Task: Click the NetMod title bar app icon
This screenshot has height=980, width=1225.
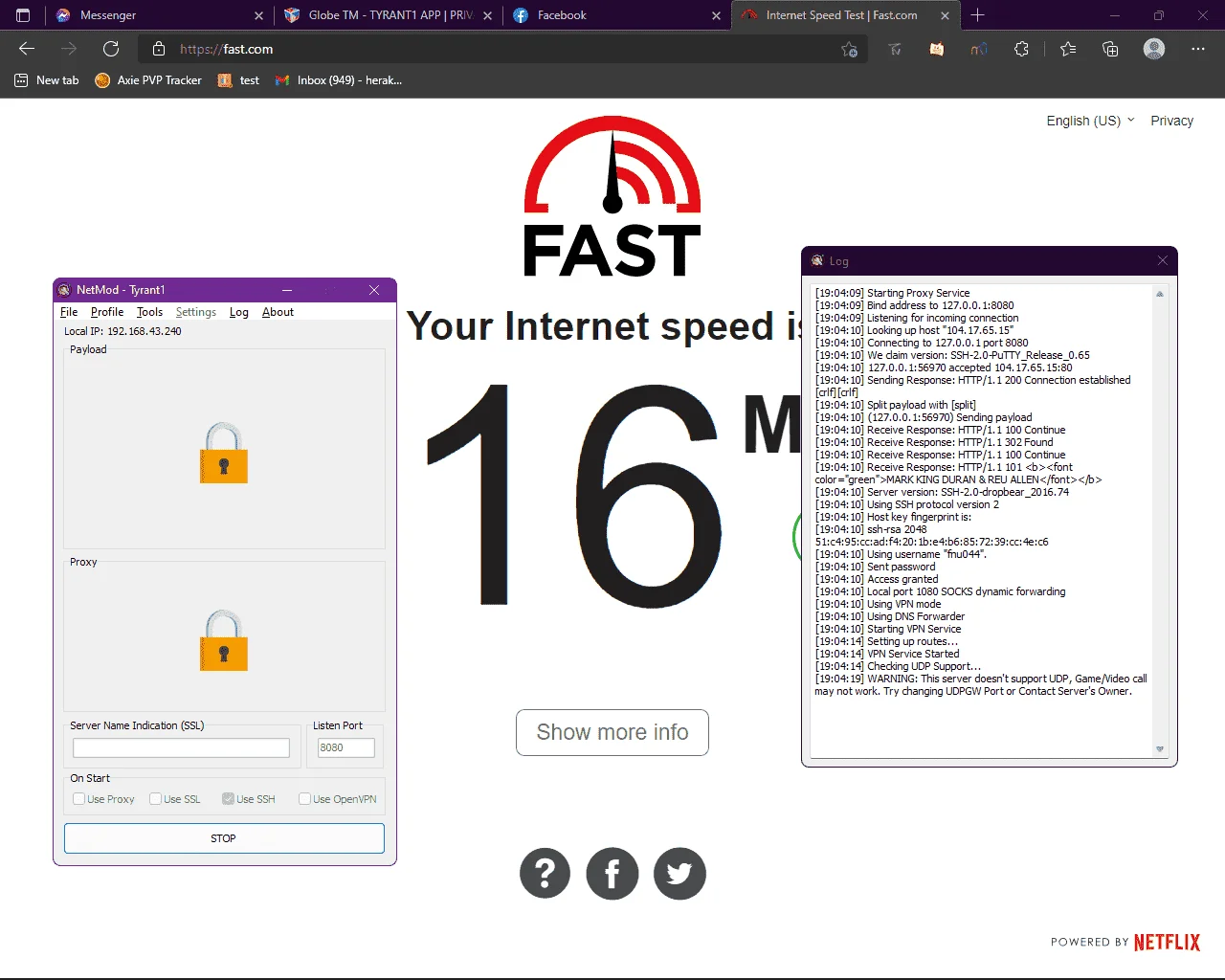Action: coord(64,290)
